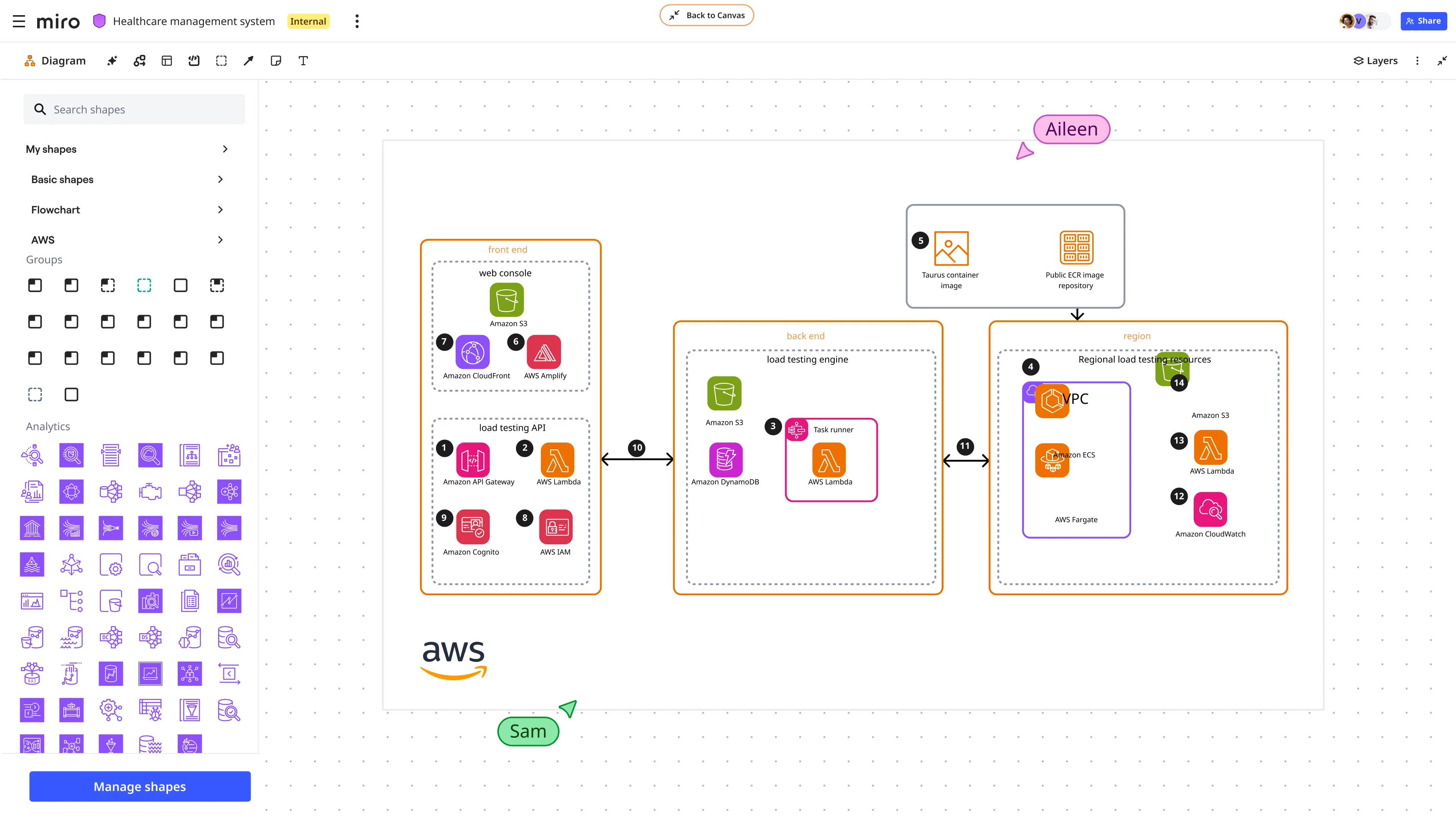Screen dimensions: 1456x819
Task: Select the frame selection tool
Action: click(221, 61)
